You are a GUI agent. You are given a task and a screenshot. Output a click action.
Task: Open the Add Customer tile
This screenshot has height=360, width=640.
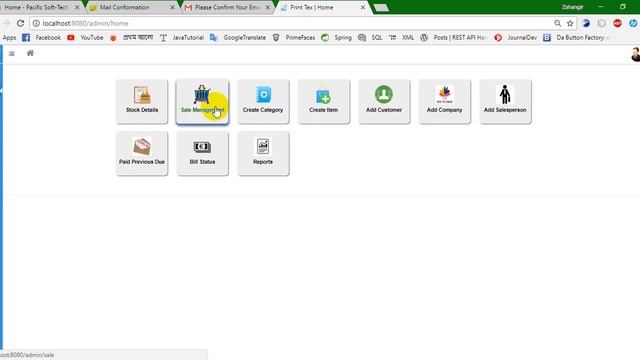(x=384, y=101)
